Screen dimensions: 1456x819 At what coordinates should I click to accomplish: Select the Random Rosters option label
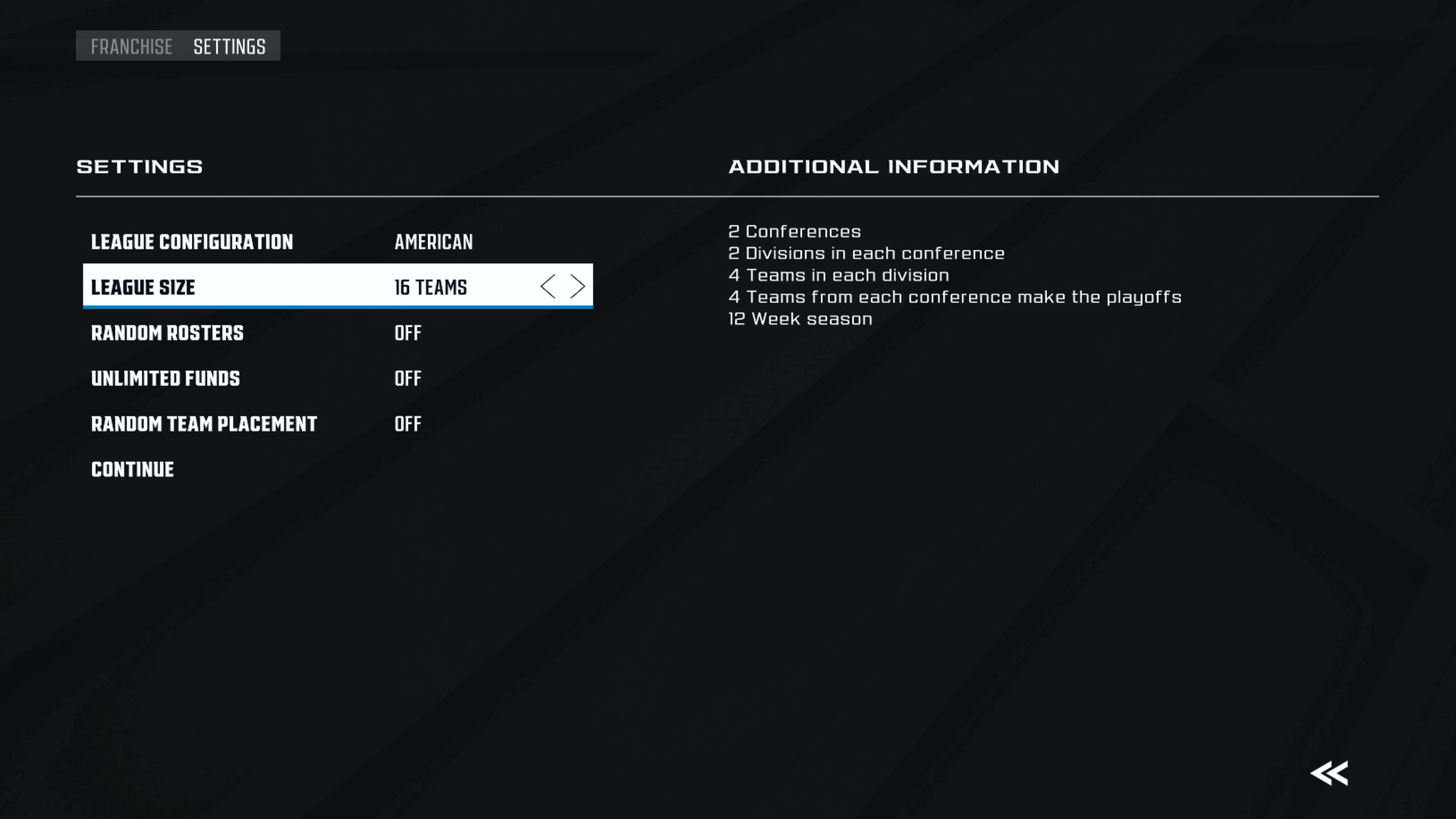pos(167,333)
